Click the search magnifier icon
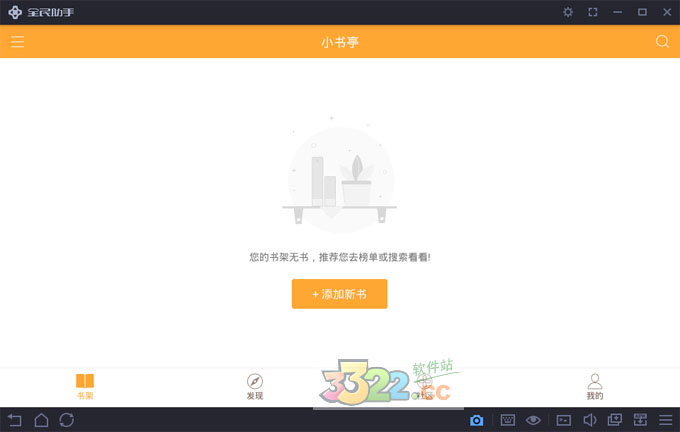The width and height of the screenshot is (680, 432). pos(662,42)
